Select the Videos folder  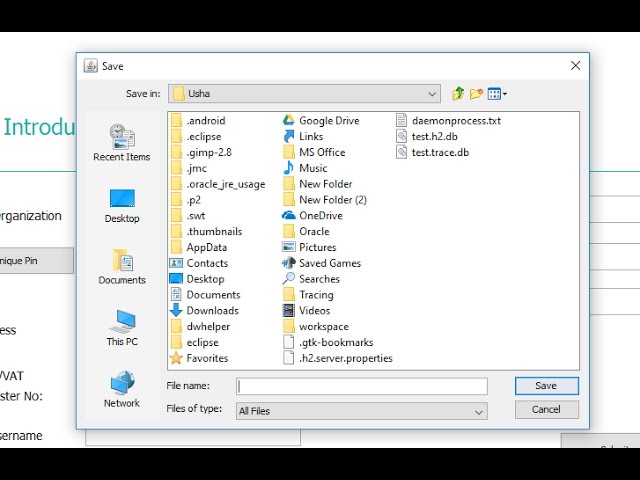click(x=306, y=311)
